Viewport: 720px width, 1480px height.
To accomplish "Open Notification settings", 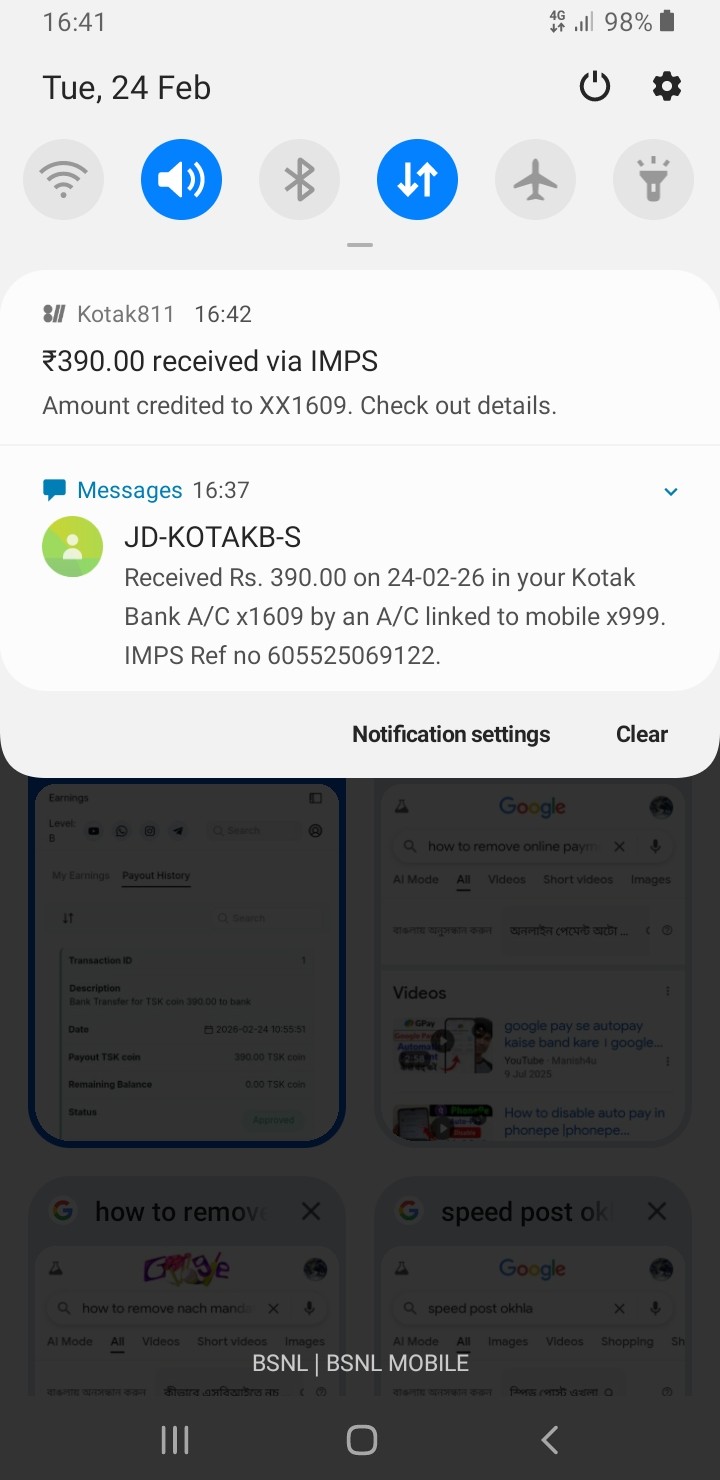I will pos(451,734).
